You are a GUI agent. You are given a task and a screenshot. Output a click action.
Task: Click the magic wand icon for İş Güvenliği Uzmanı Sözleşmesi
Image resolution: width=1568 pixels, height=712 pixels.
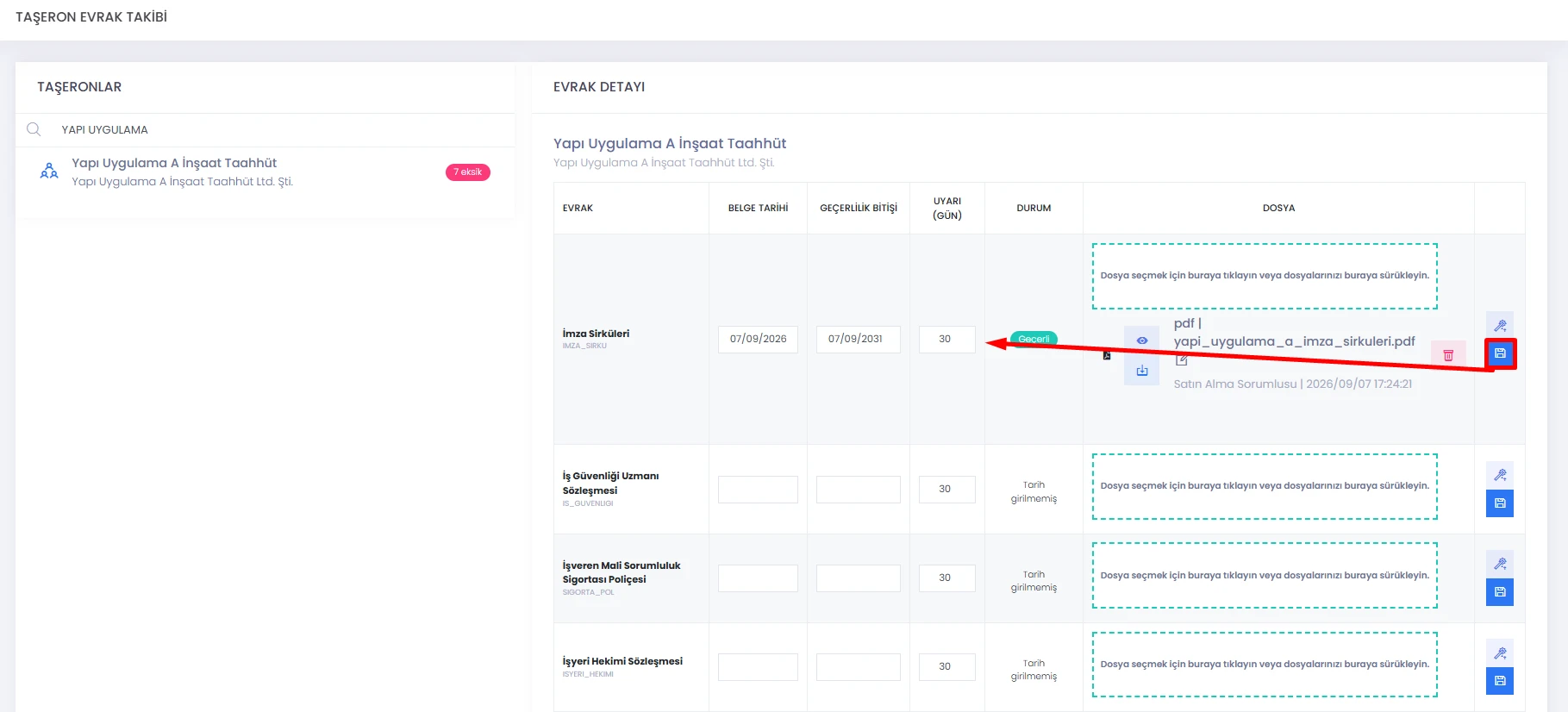pyautogui.click(x=1500, y=475)
